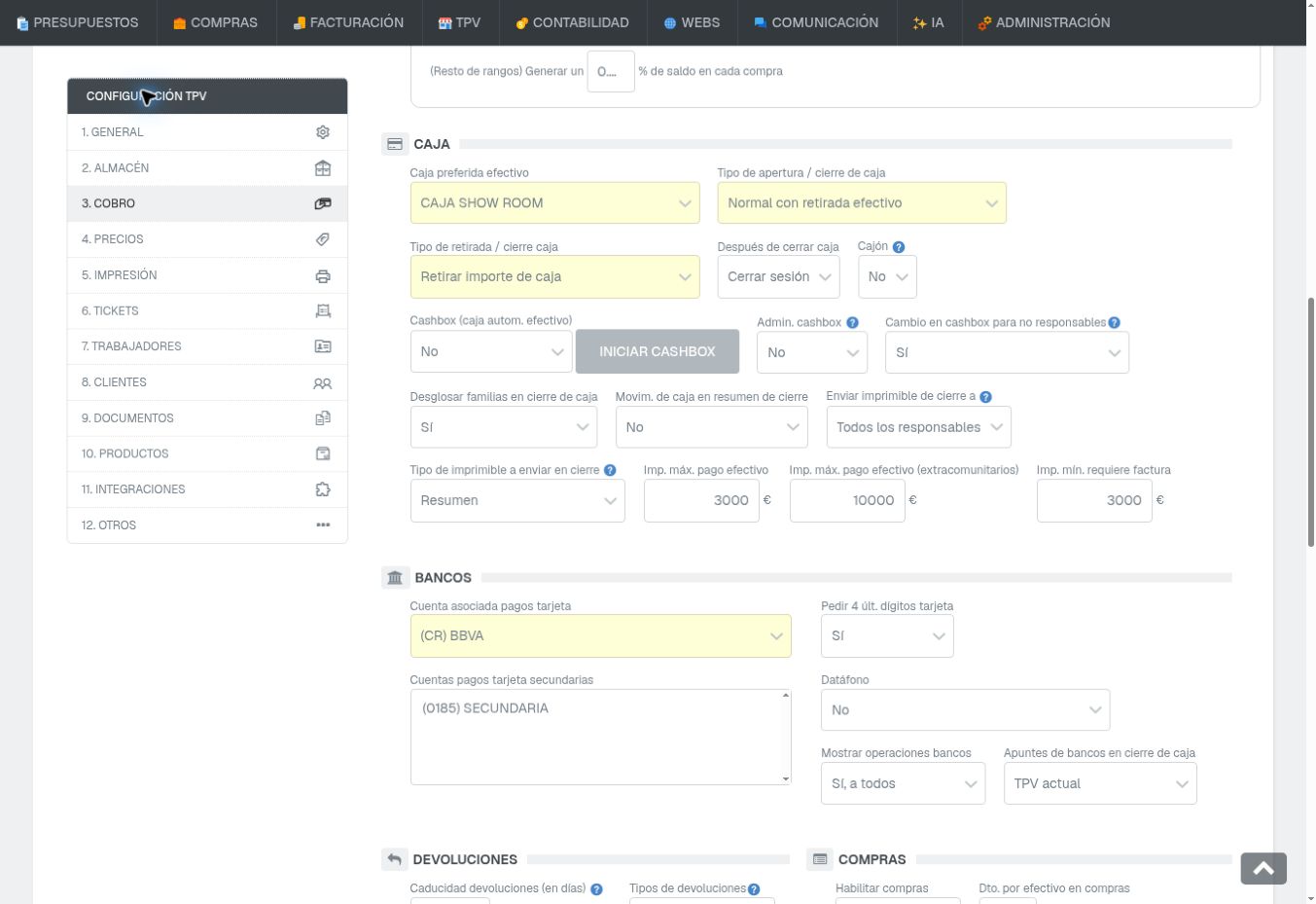
Task: Open the Caja preferida efectivo dropdown
Action: [554, 203]
